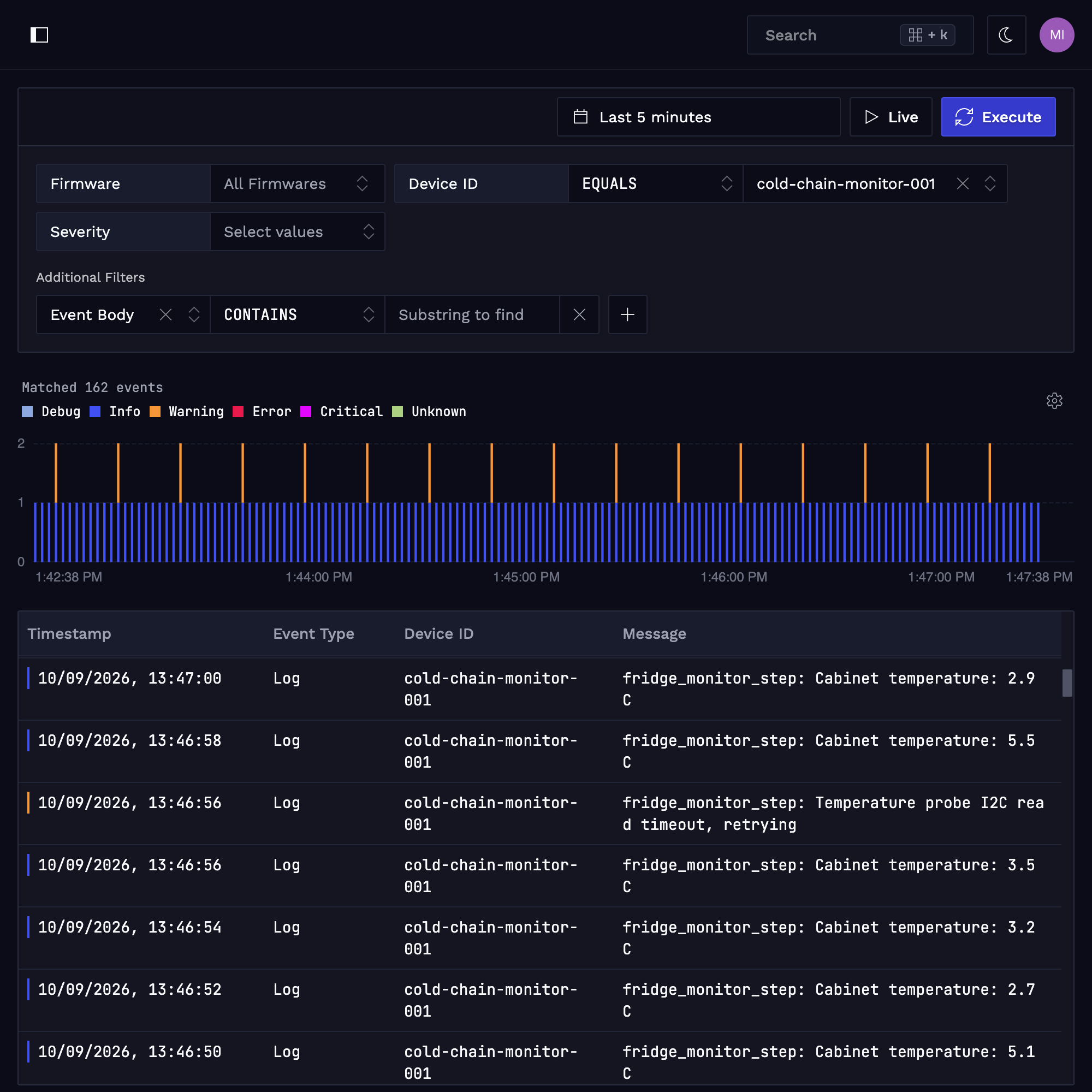Open the MI user avatar menu
Viewport: 1092px width, 1092px height.
point(1057,35)
